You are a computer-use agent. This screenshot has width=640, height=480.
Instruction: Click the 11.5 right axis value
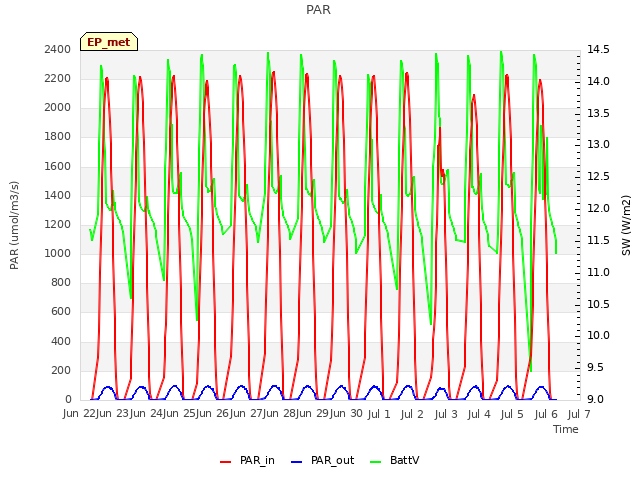point(598,240)
